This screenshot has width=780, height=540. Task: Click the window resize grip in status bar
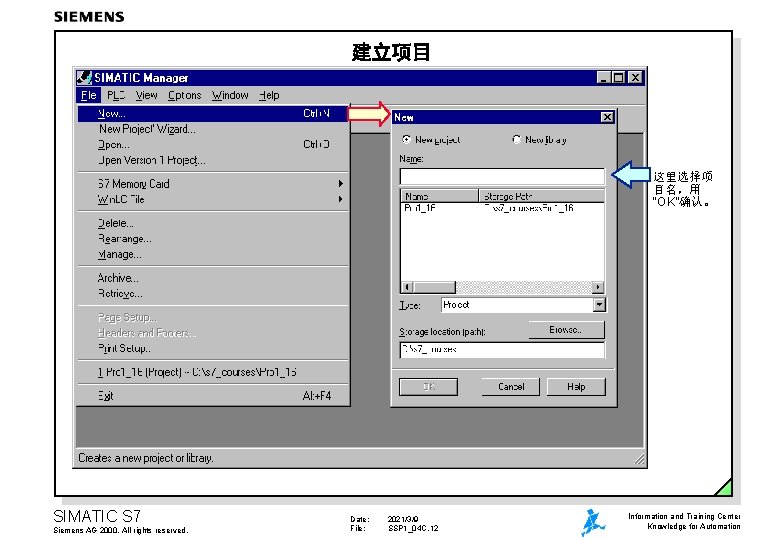639,459
